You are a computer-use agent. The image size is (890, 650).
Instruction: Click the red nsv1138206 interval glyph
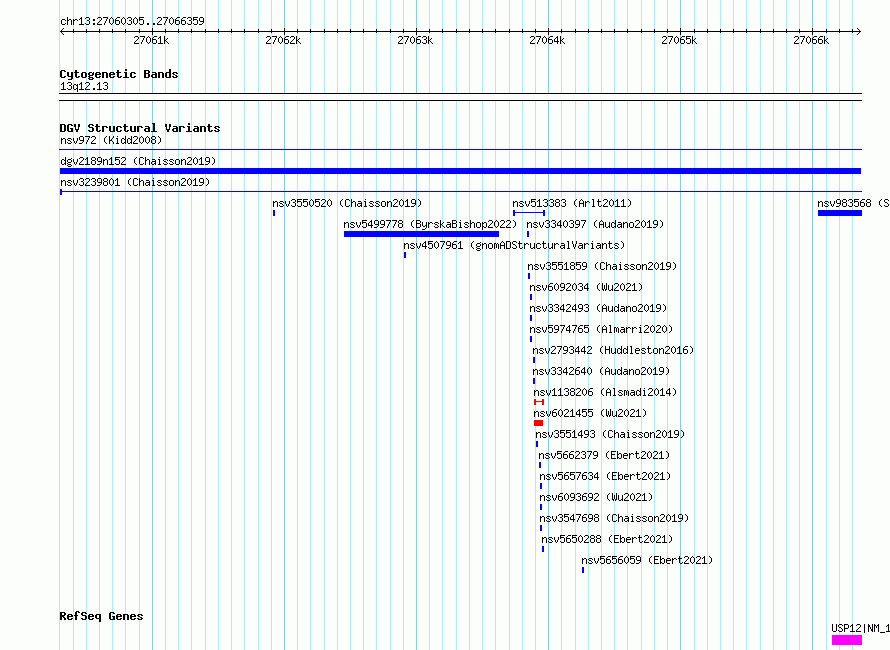click(x=539, y=402)
